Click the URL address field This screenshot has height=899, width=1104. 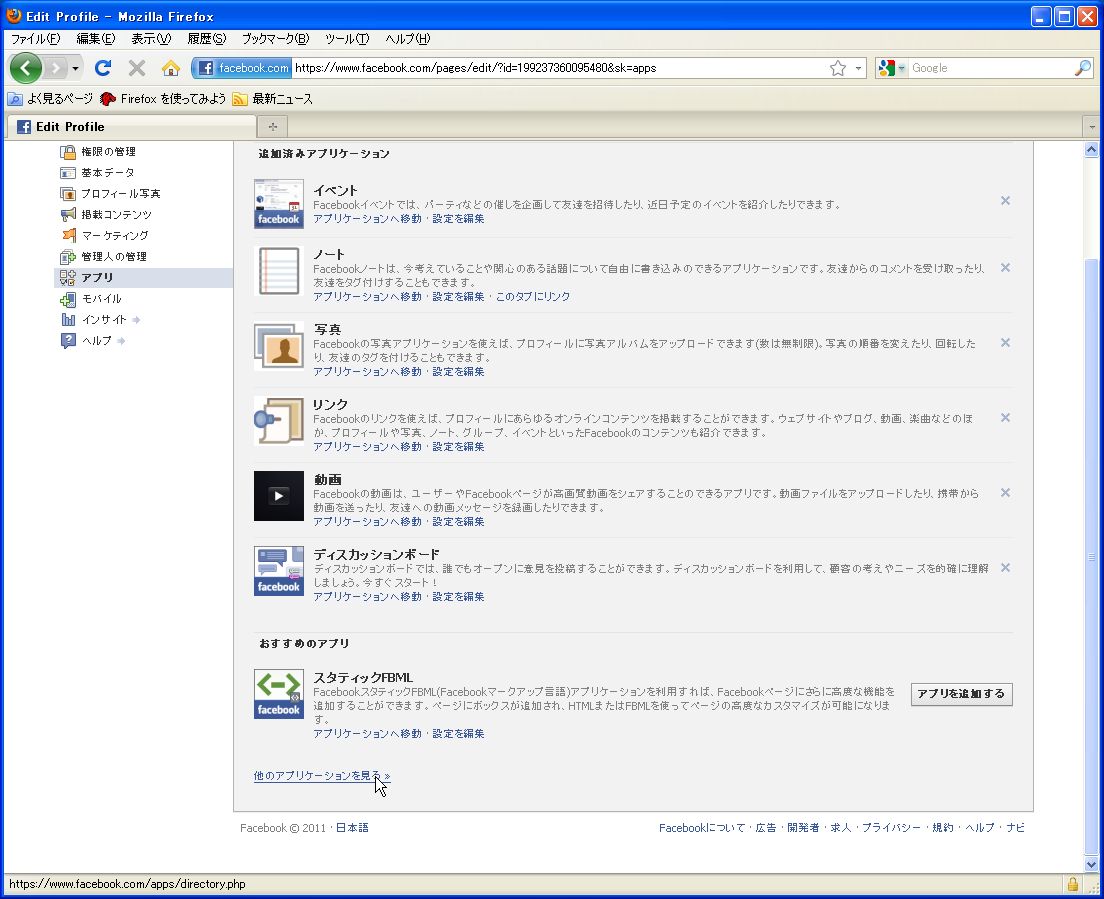[x=558, y=68]
